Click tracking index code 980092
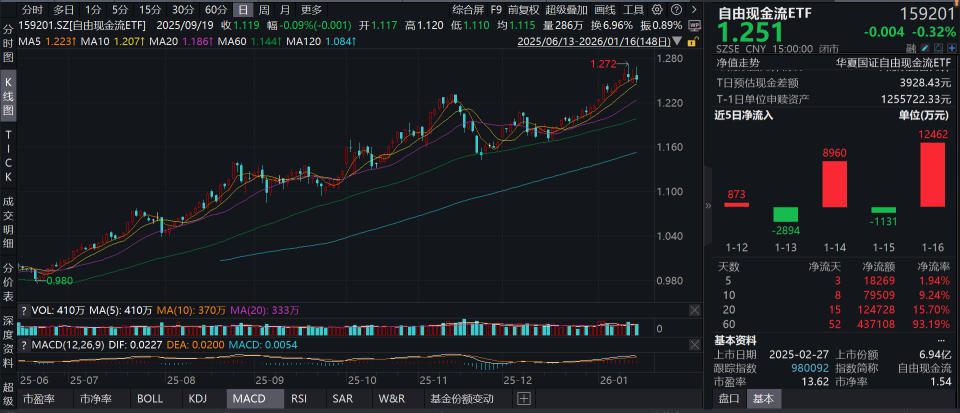Image resolution: width=960 pixels, height=413 pixels. pos(812,368)
